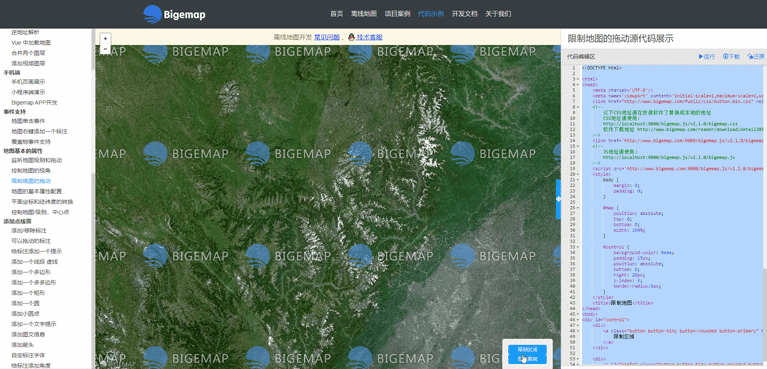Select 地图右键添加一个标注 in sidebar
The image size is (767, 369).
click(39, 131)
